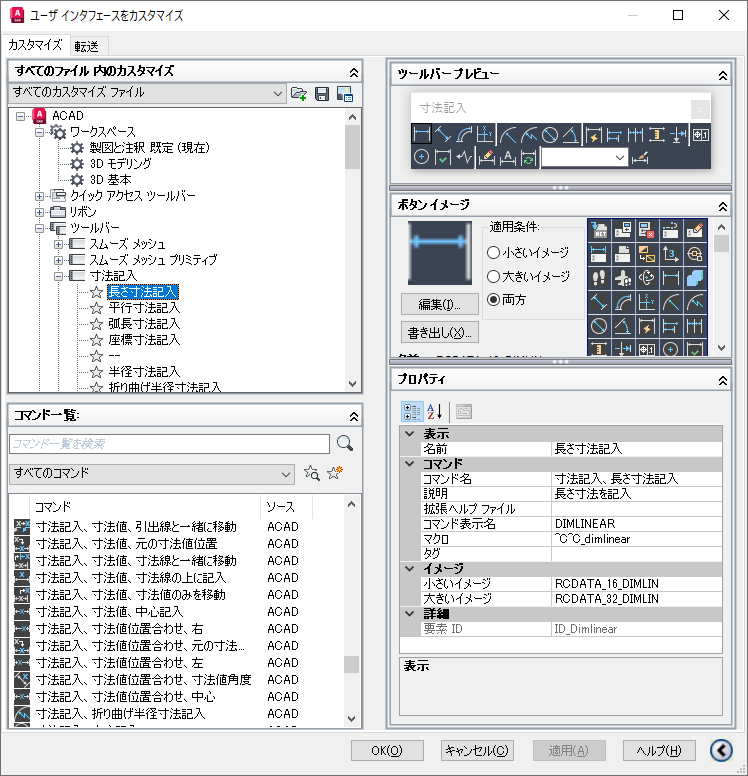Collapse ボタン イメージ panel chevron
This screenshot has width=748, height=776.
coord(723,206)
